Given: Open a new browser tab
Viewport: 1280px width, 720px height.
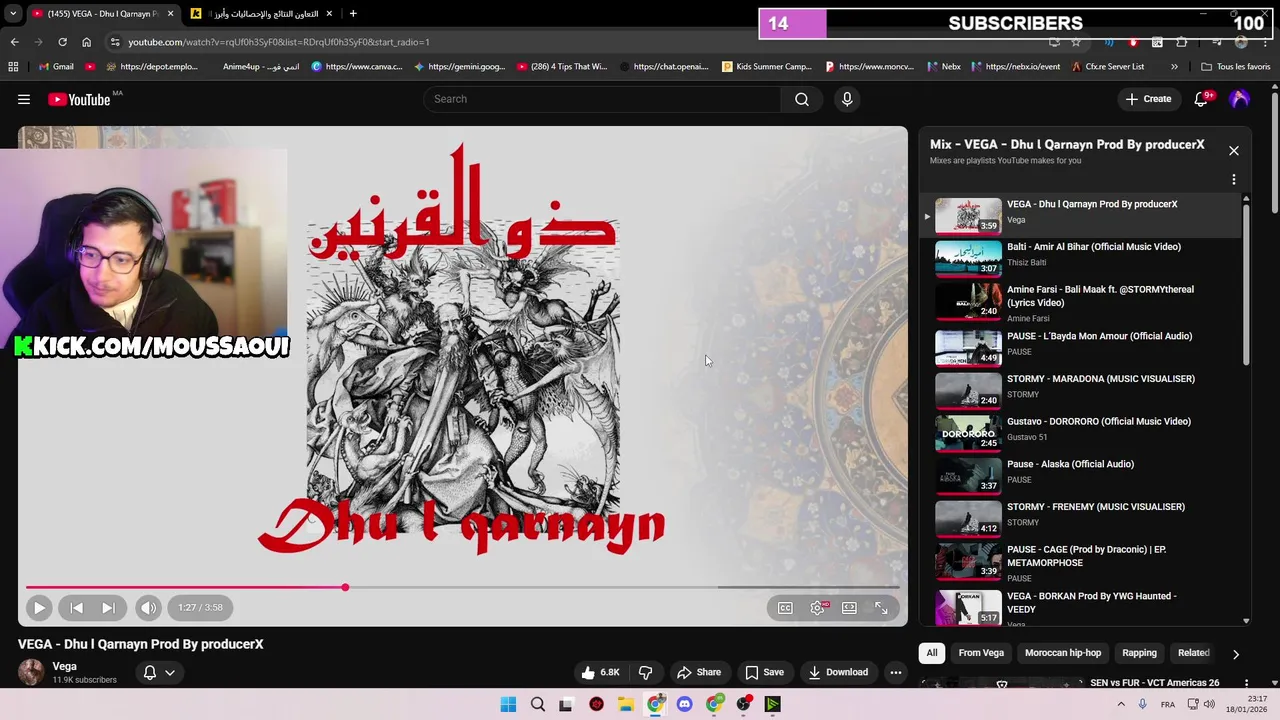Looking at the screenshot, I should pyautogui.click(x=353, y=14).
